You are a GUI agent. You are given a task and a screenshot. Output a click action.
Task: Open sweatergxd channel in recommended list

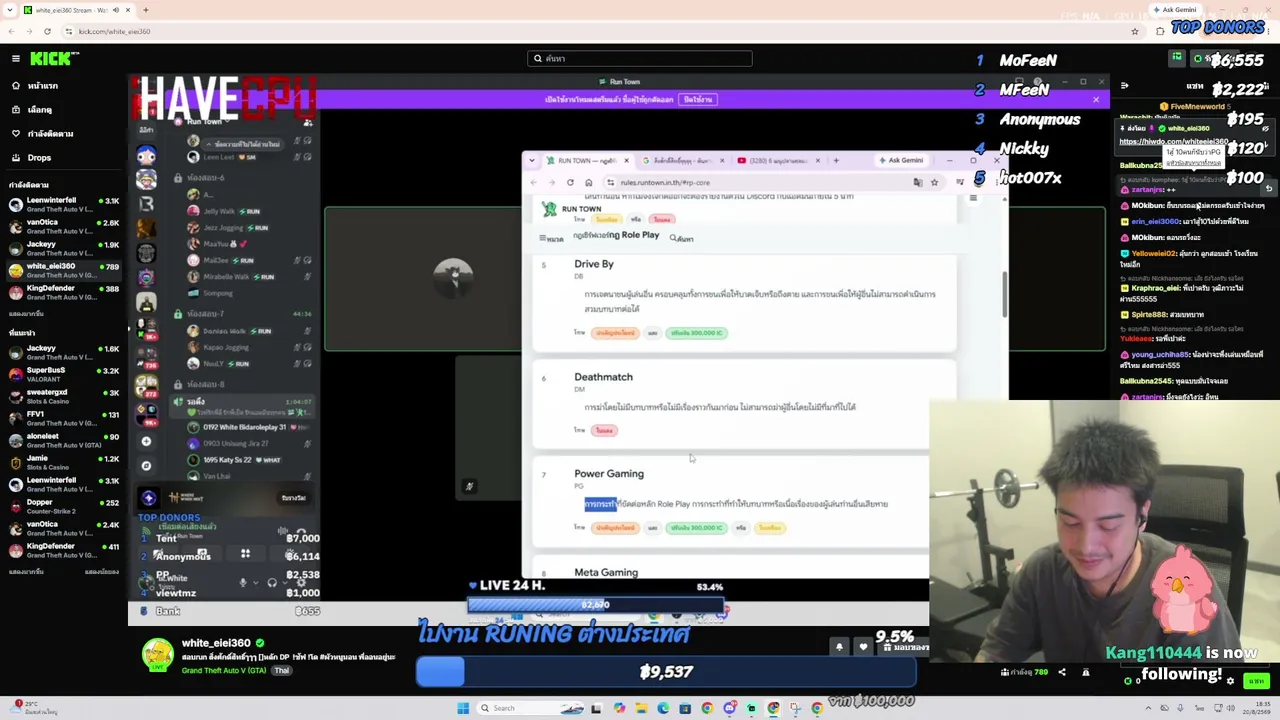click(62, 397)
